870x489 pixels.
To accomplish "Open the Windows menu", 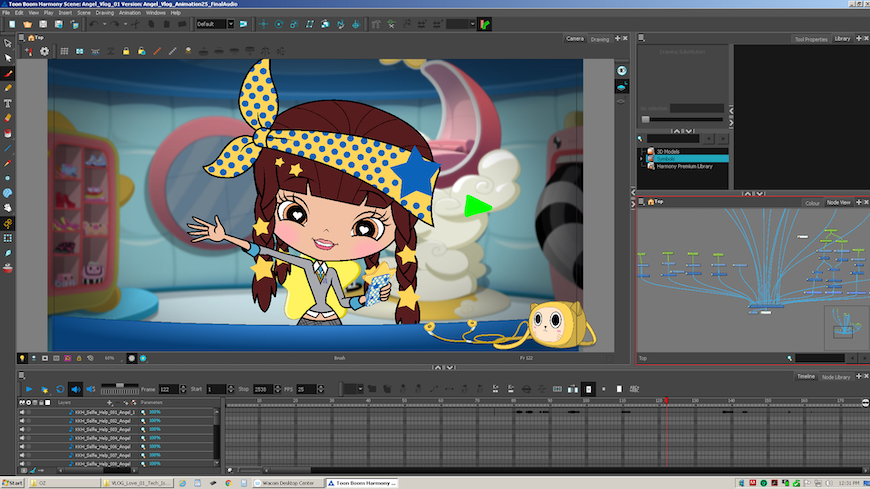I will click(x=155, y=13).
